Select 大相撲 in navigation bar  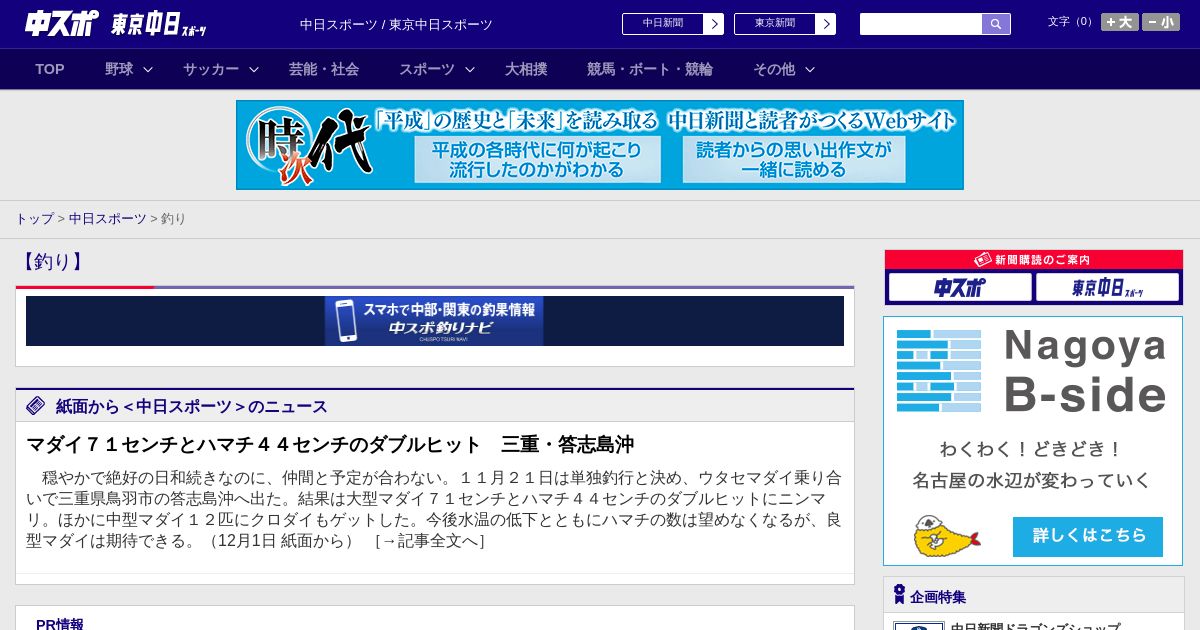tap(526, 69)
